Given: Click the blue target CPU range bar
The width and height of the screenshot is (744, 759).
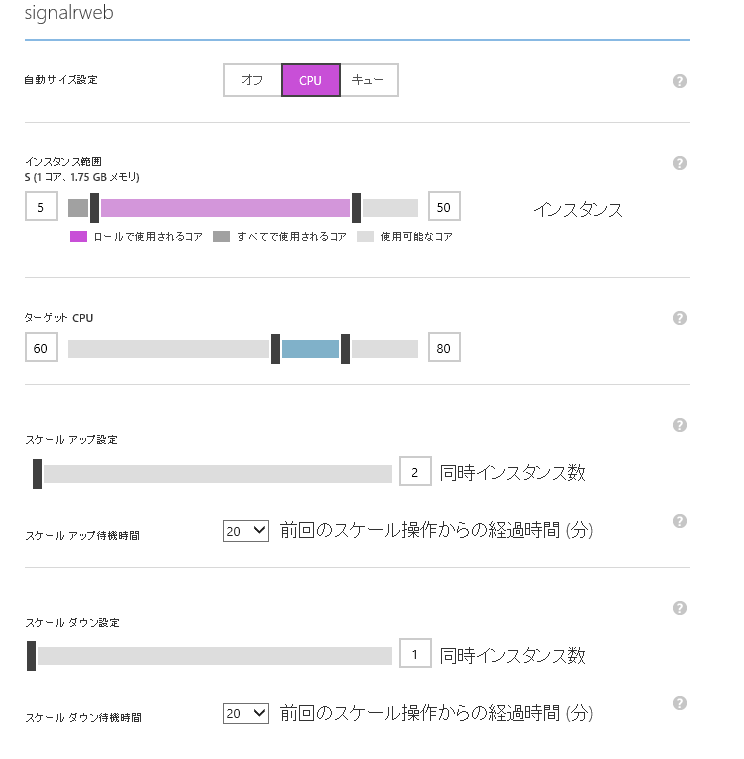Looking at the screenshot, I should tap(310, 349).
